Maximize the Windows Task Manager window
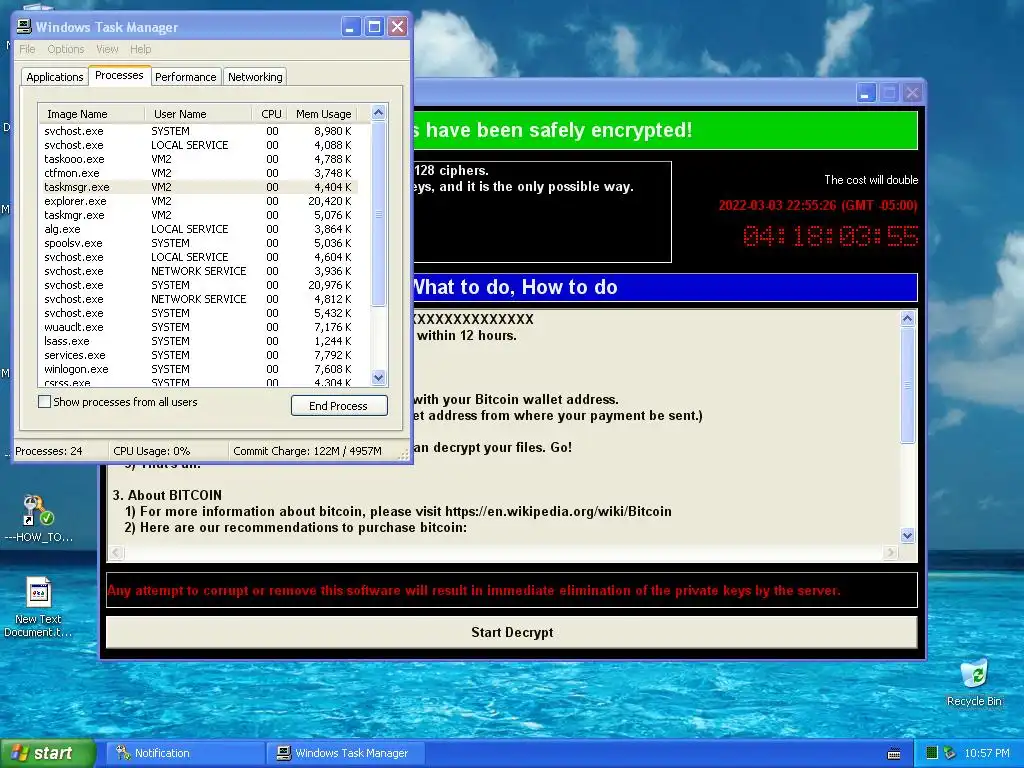This screenshot has width=1024, height=768. [374, 27]
